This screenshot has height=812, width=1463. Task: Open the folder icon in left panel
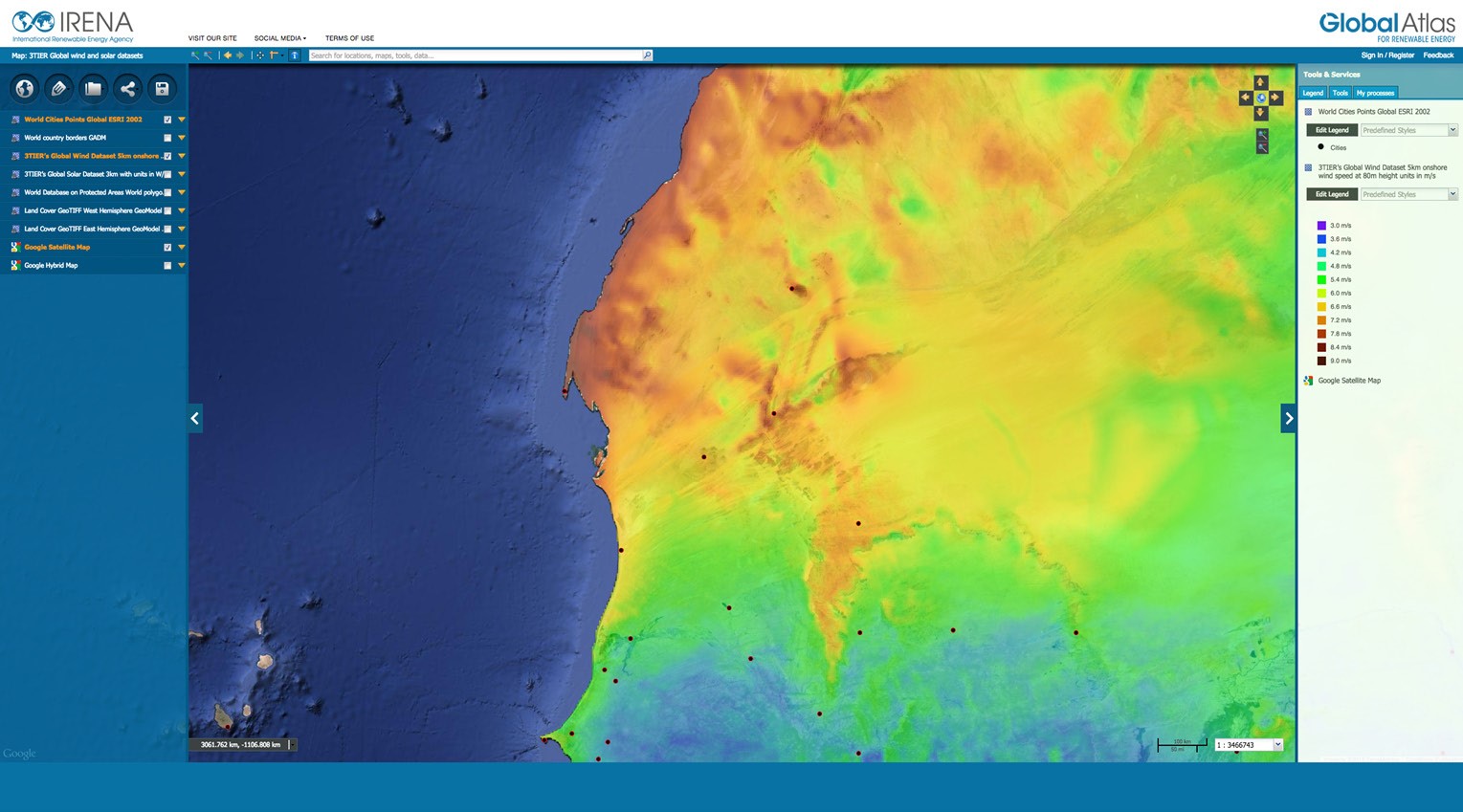pyautogui.click(x=93, y=89)
